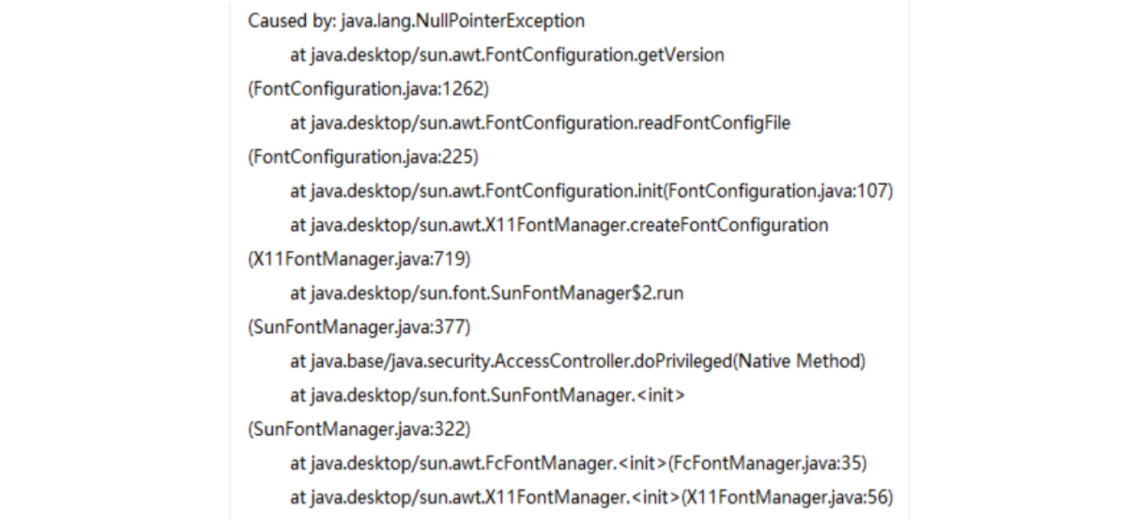The width and height of the screenshot is (1133, 532).
Task: Click the SunFontManager.java:377 reference
Action: coord(359,327)
